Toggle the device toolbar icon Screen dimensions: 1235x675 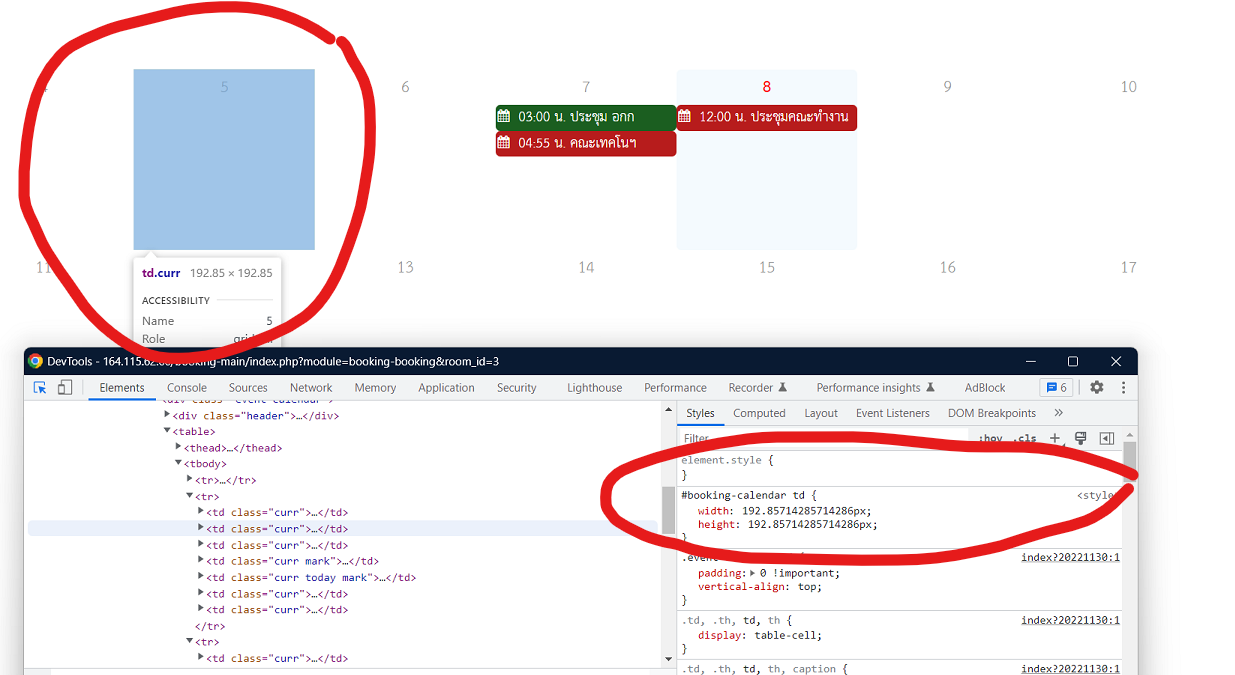pyautogui.click(x=64, y=388)
